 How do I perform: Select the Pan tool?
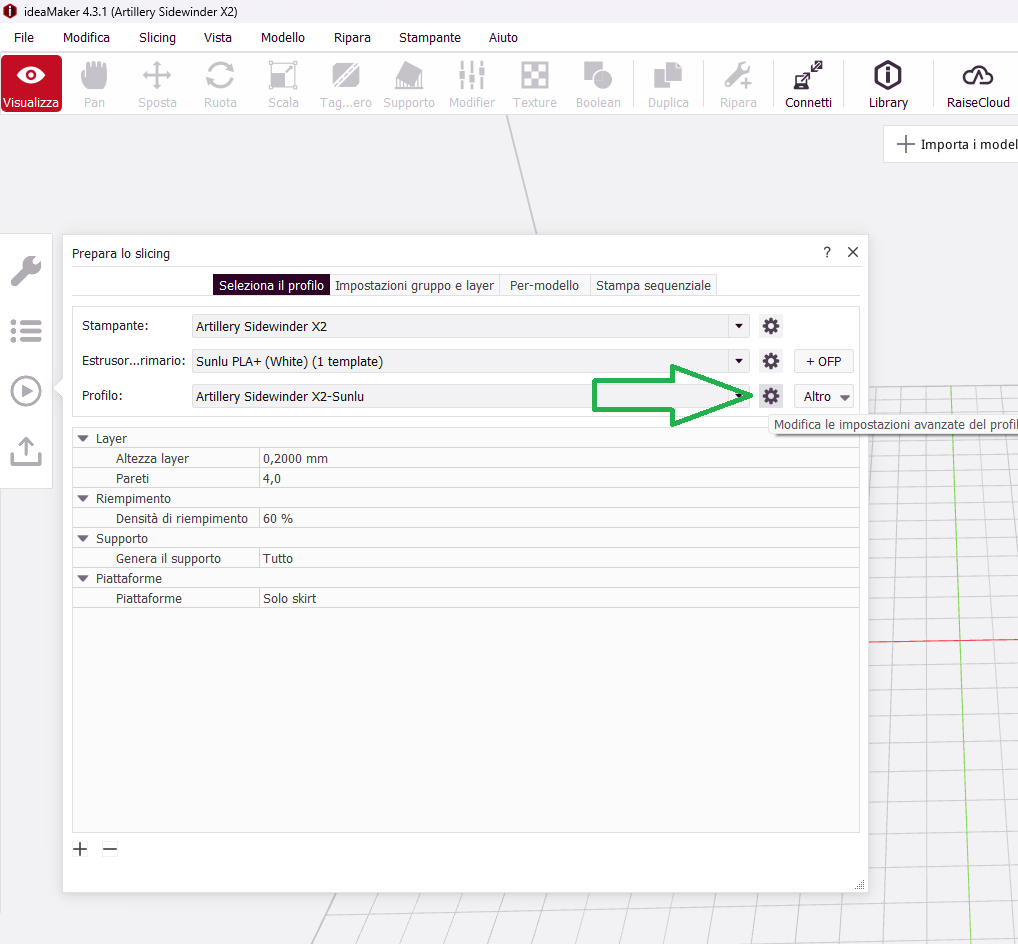coord(94,84)
